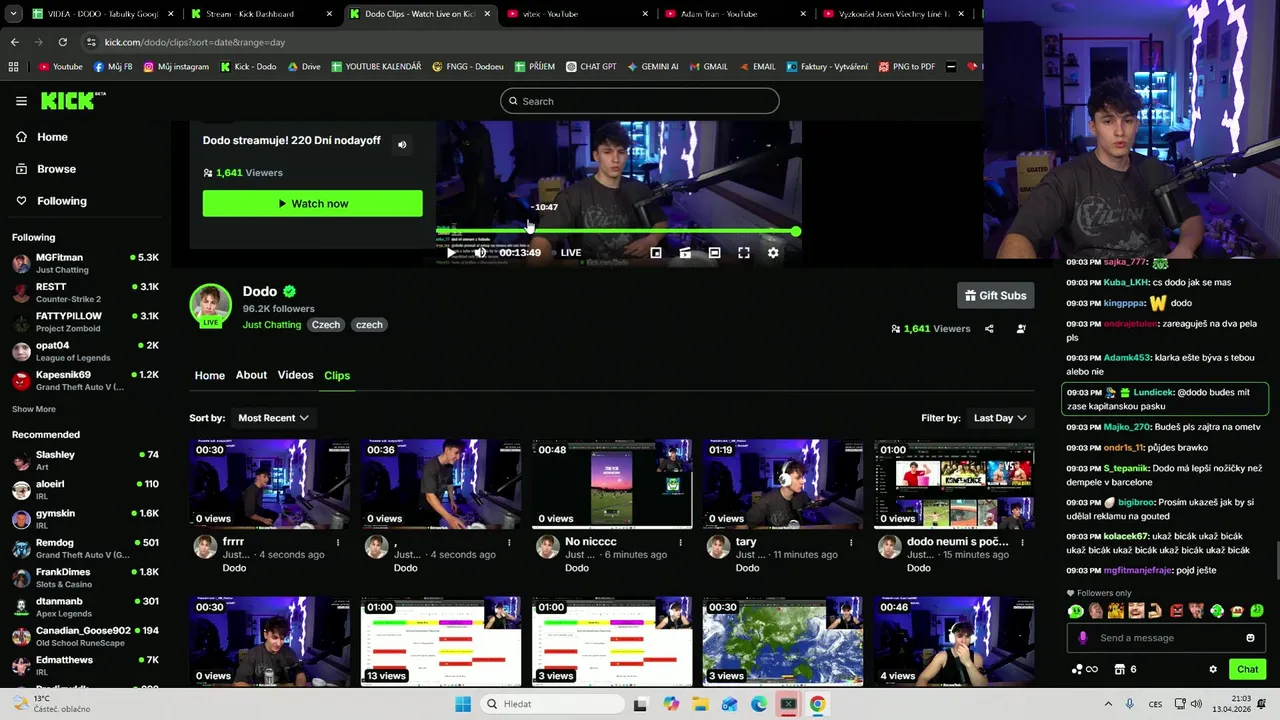Click the green Chat send button
1280x720 pixels.
coord(1248,670)
